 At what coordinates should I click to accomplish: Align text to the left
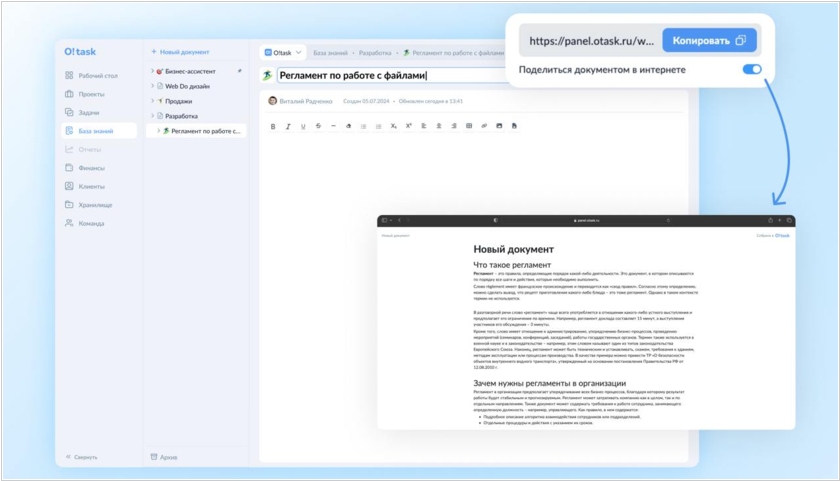[424, 126]
